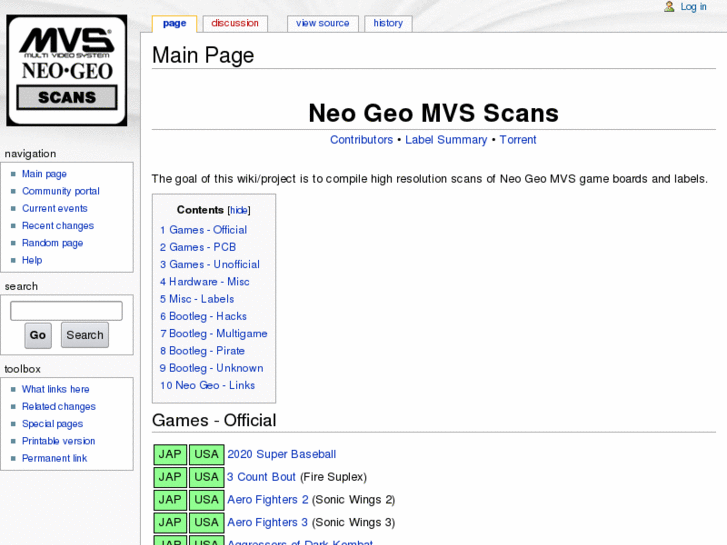
Task: Click the Search button
Action: tap(85, 335)
